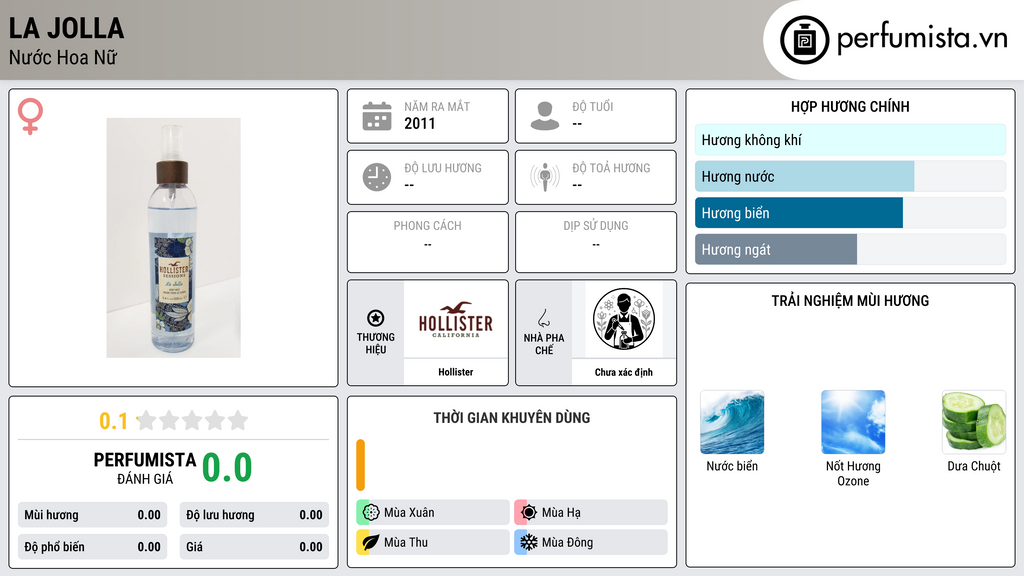
Task: Click the person icon beside Độ tuổi
Action: click(545, 116)
